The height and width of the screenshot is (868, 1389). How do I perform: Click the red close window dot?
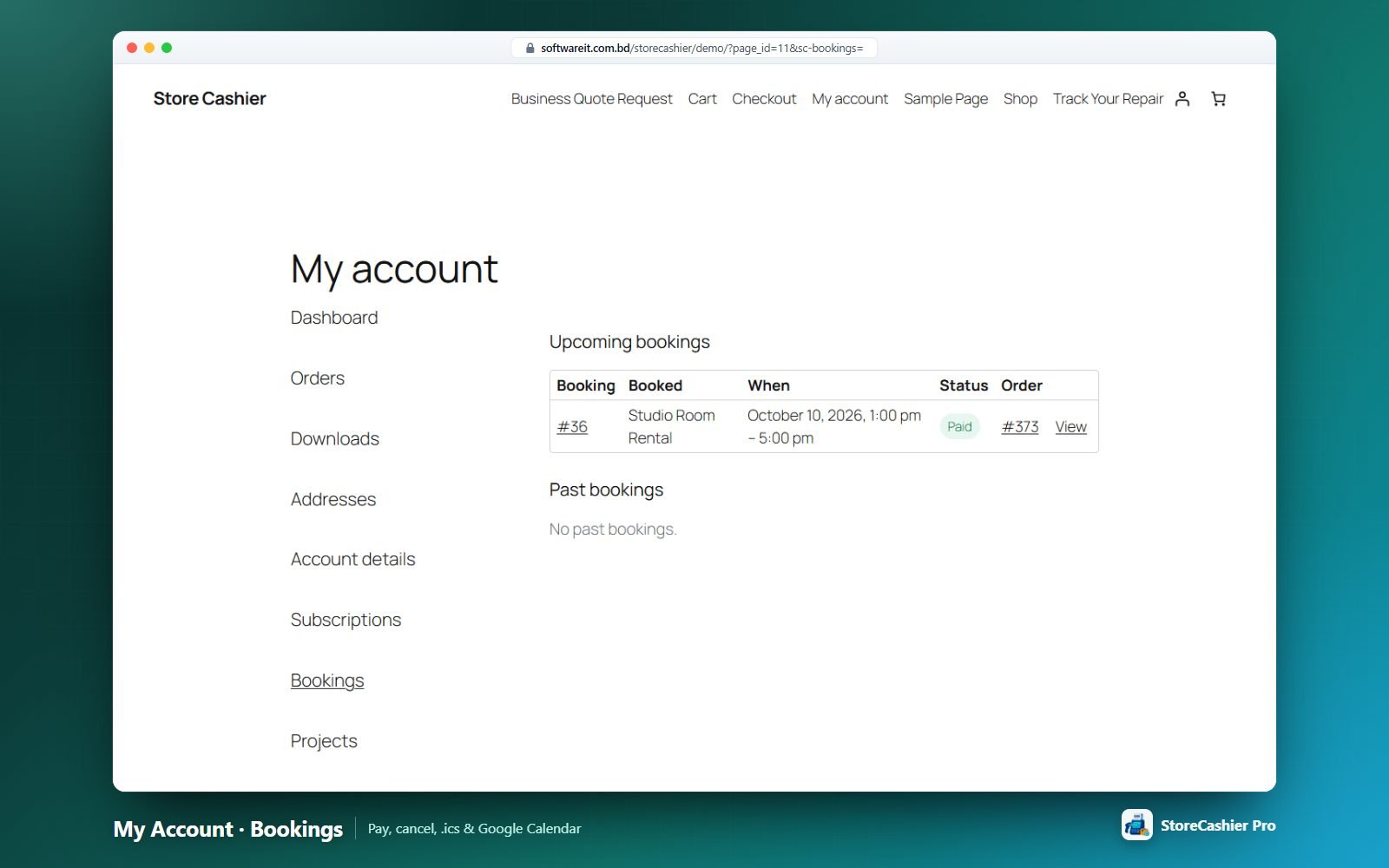pyautogui.click(x=132, y=48)
